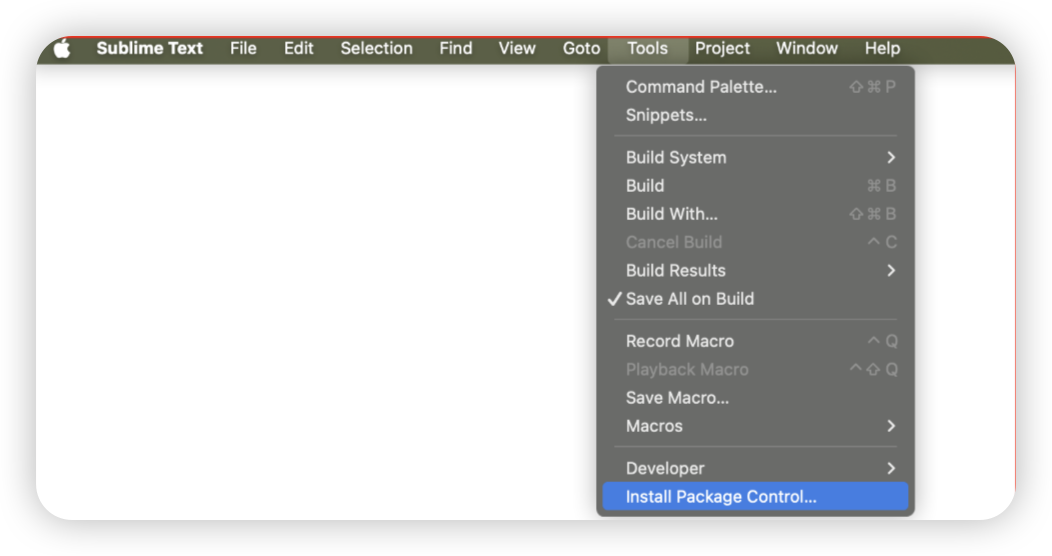This screenshot has height=556, width=1052.
Task: Open the Sublime Text application menu
Action: [150, 48]
